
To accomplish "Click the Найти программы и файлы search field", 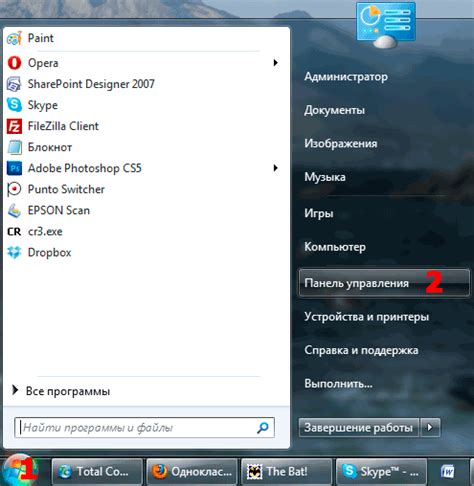I will pos(144,427).
